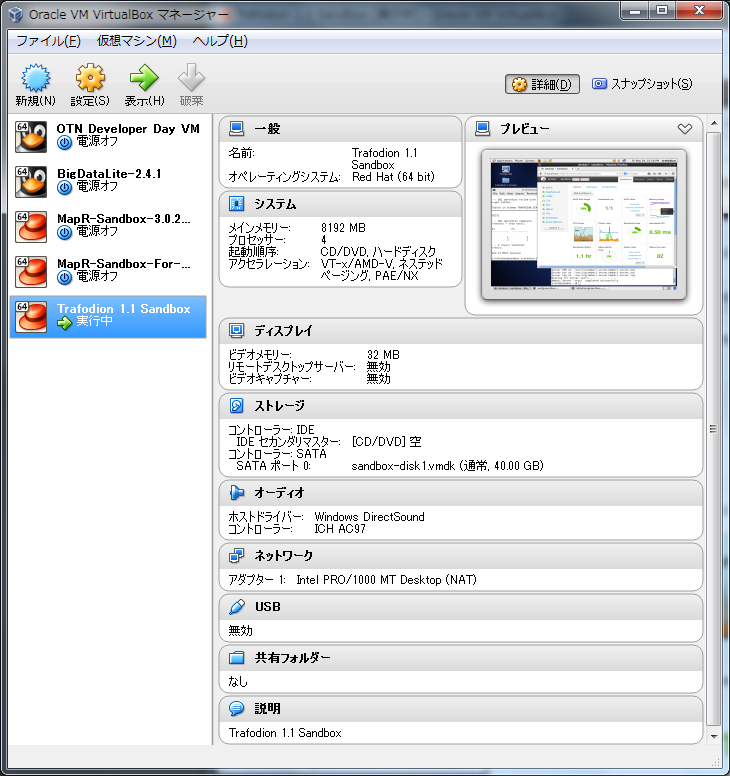The width and height of the screenshot is (730, 776).
Task: Select OTN Developer Day VM penguin icon
Action: tap(31, 137)
